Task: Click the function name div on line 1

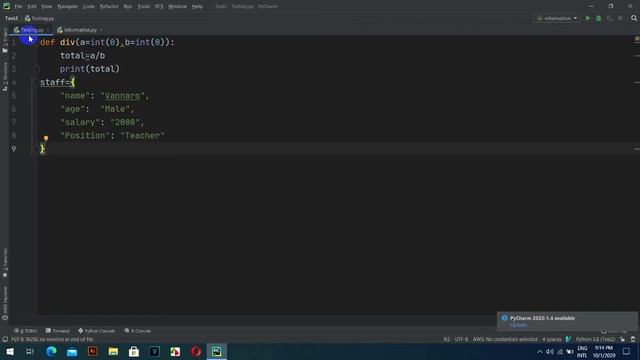Action: pos(67,42)
